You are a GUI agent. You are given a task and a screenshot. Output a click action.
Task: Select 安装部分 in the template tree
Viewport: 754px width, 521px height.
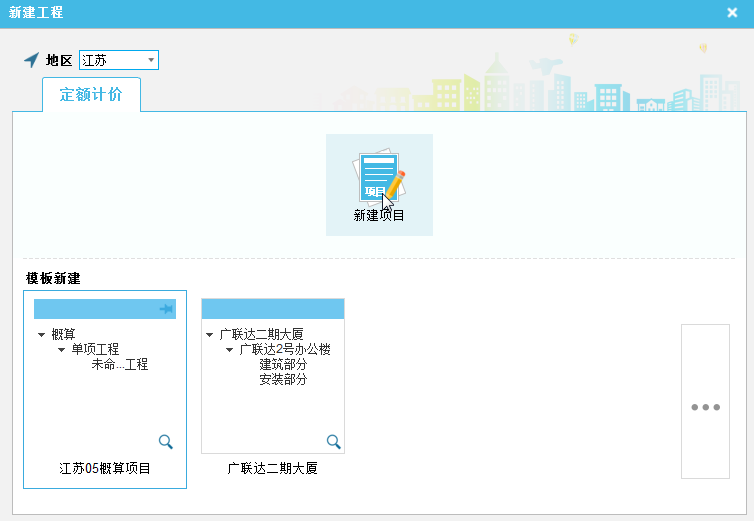coord(283,380)
